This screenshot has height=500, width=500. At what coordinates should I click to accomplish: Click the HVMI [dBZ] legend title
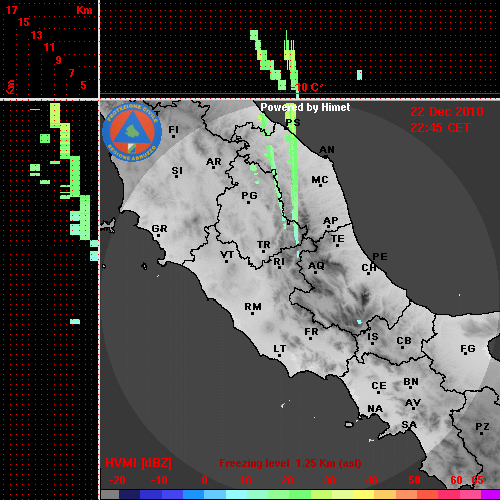pos(138,463)
